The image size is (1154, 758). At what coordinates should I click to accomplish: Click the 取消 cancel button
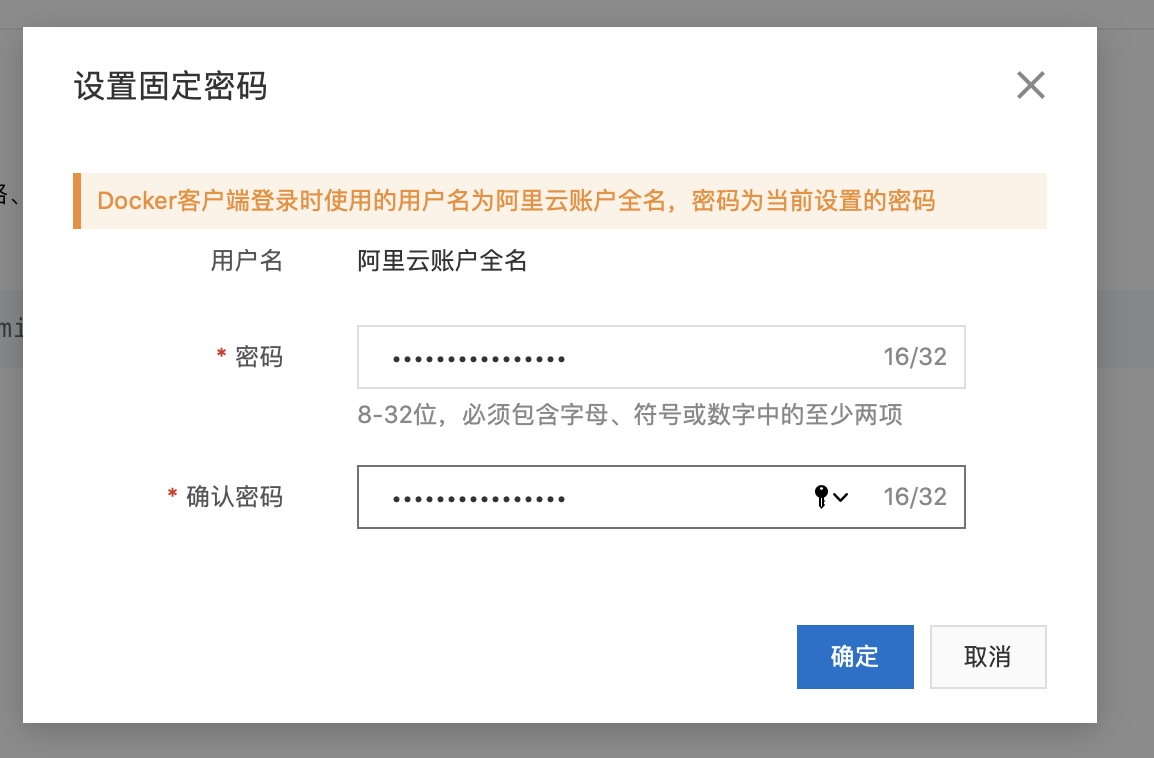click(x=988, y=656)
